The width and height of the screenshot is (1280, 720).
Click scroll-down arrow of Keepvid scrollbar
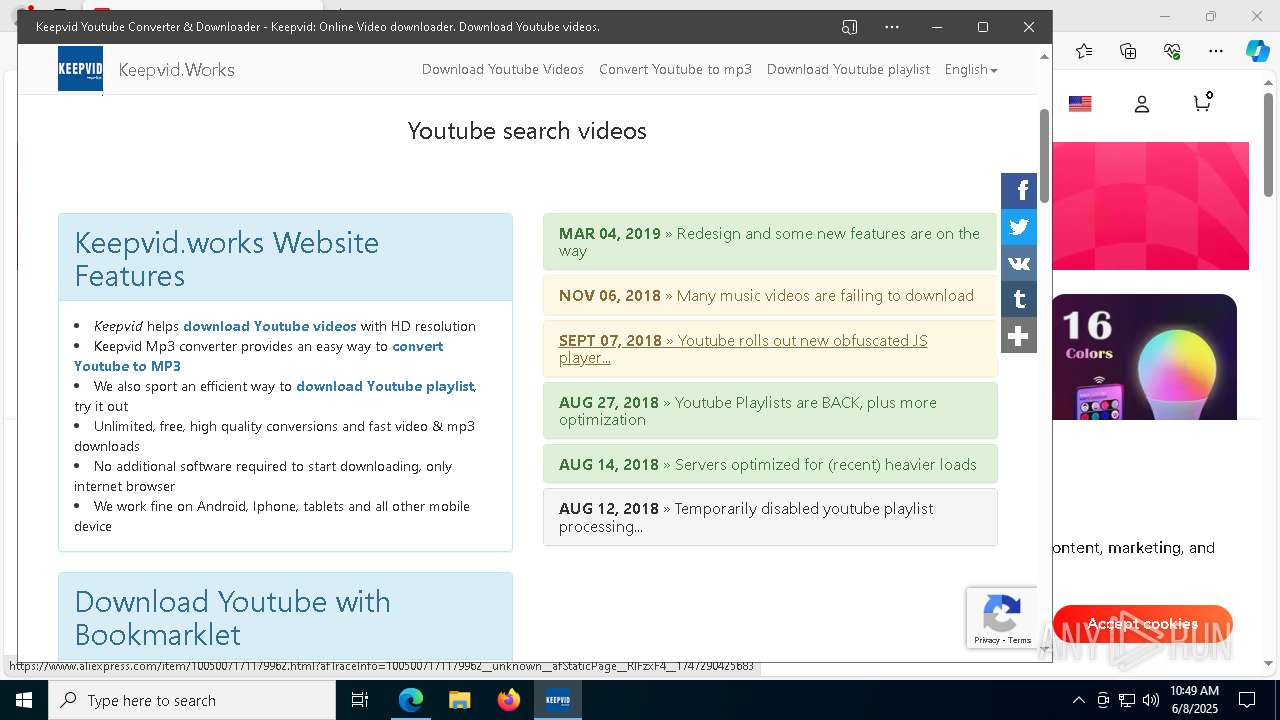(1044, 650)
